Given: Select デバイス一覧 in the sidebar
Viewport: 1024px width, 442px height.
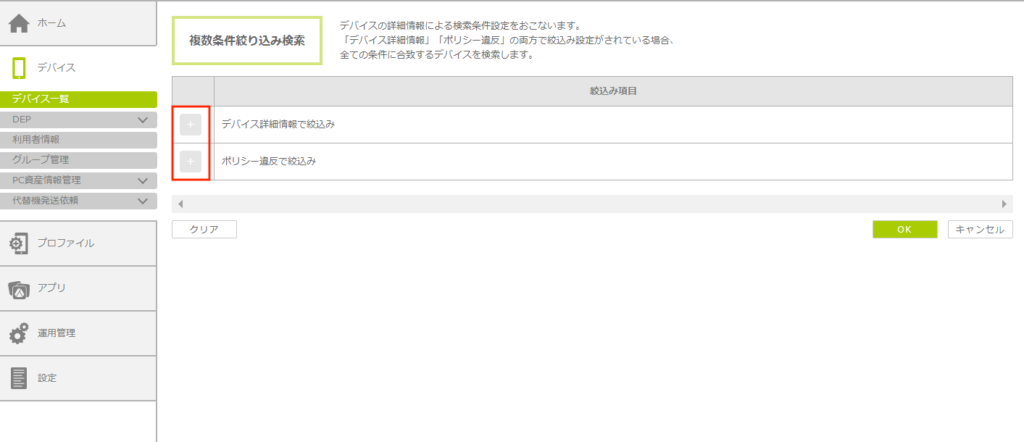Looking at the screenshot, I should coord(78,99).
